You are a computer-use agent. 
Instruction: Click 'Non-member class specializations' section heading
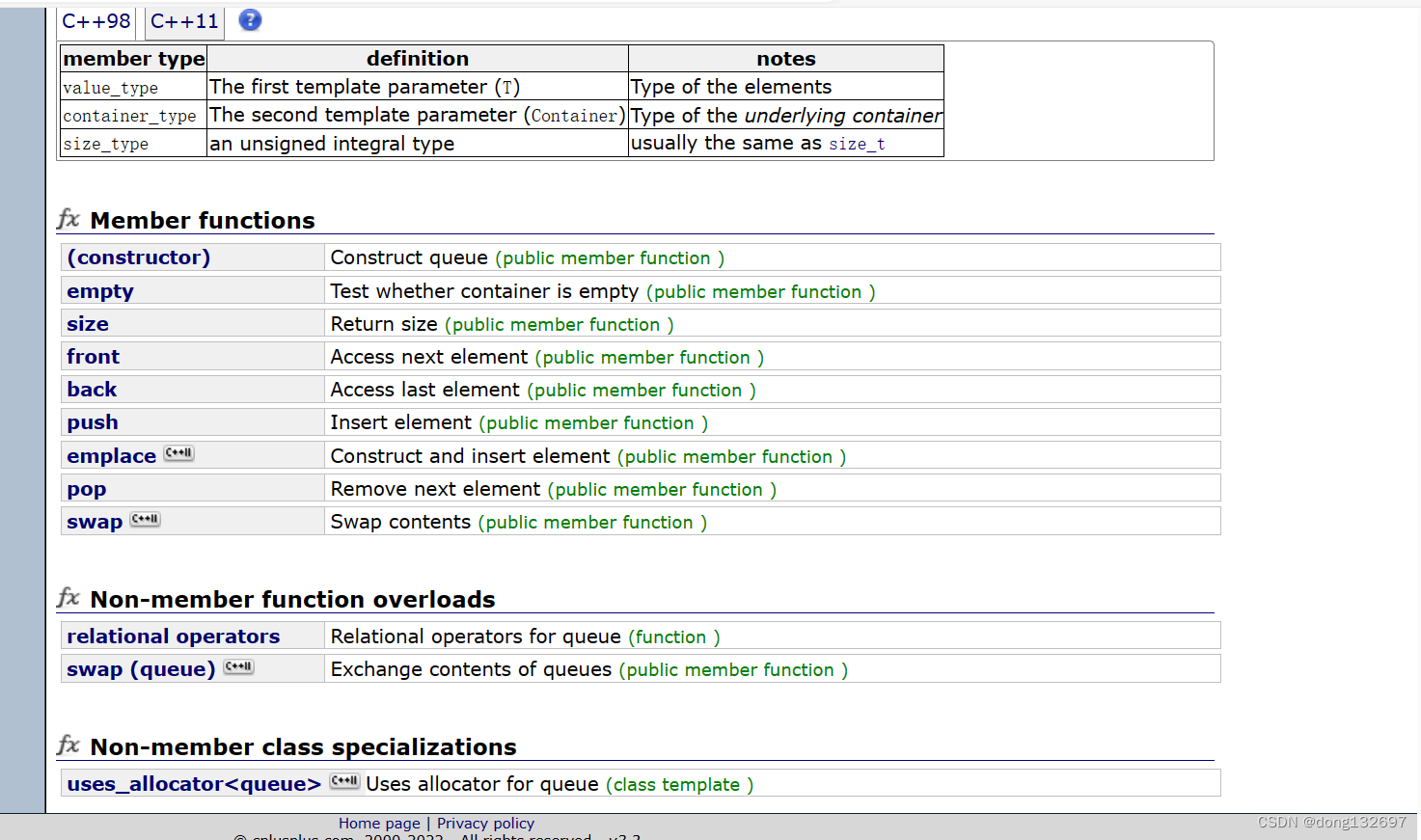303,747
